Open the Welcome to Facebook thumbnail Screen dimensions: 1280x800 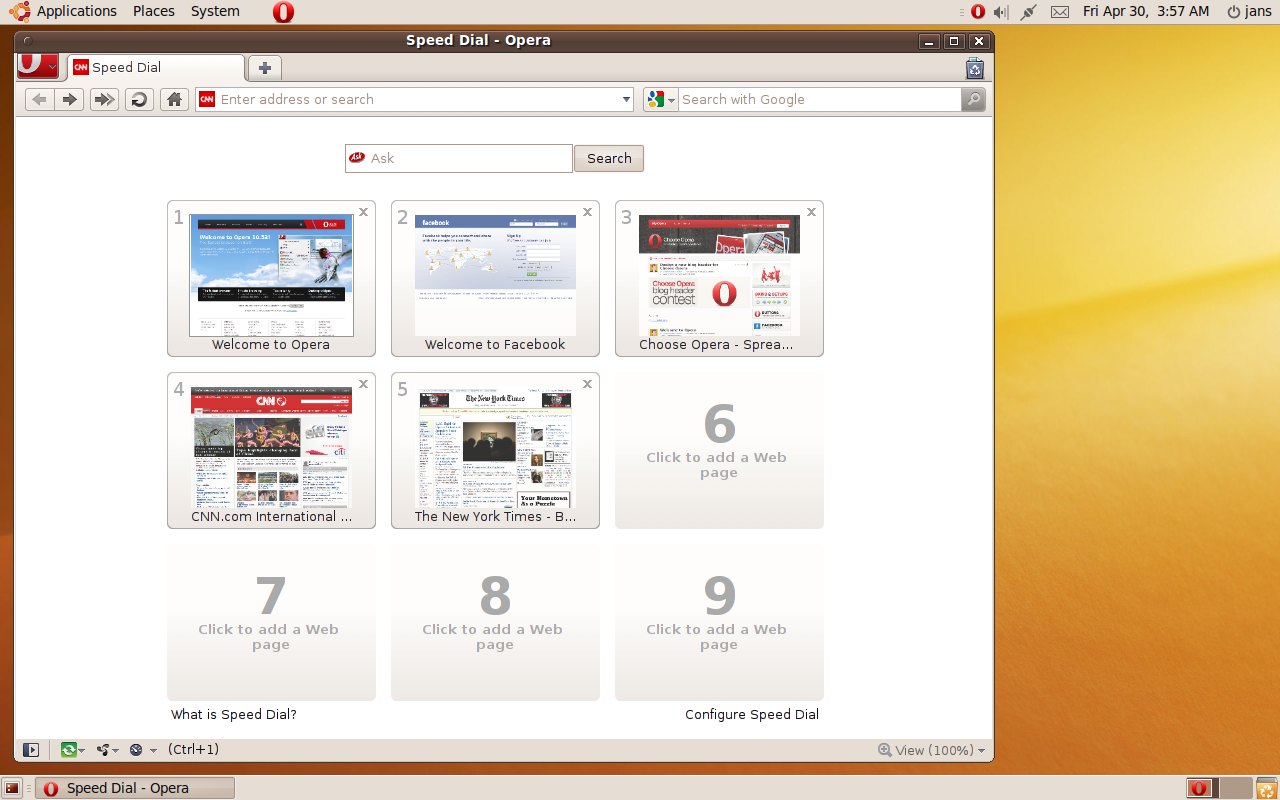pos(495,275)
